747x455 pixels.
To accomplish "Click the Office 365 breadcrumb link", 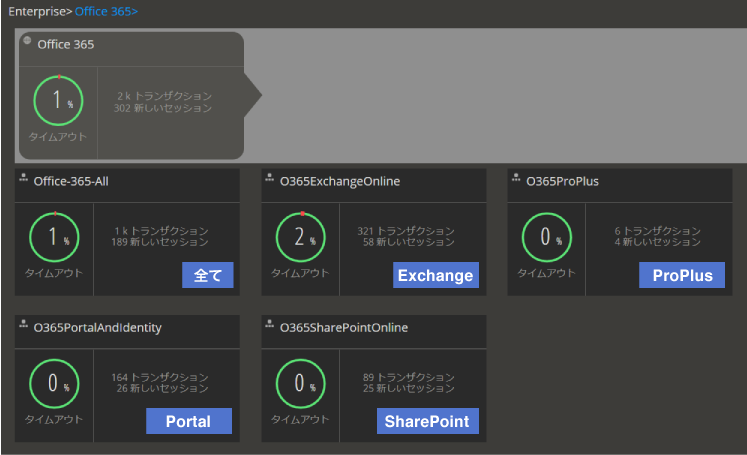I will tap(105, 11).
